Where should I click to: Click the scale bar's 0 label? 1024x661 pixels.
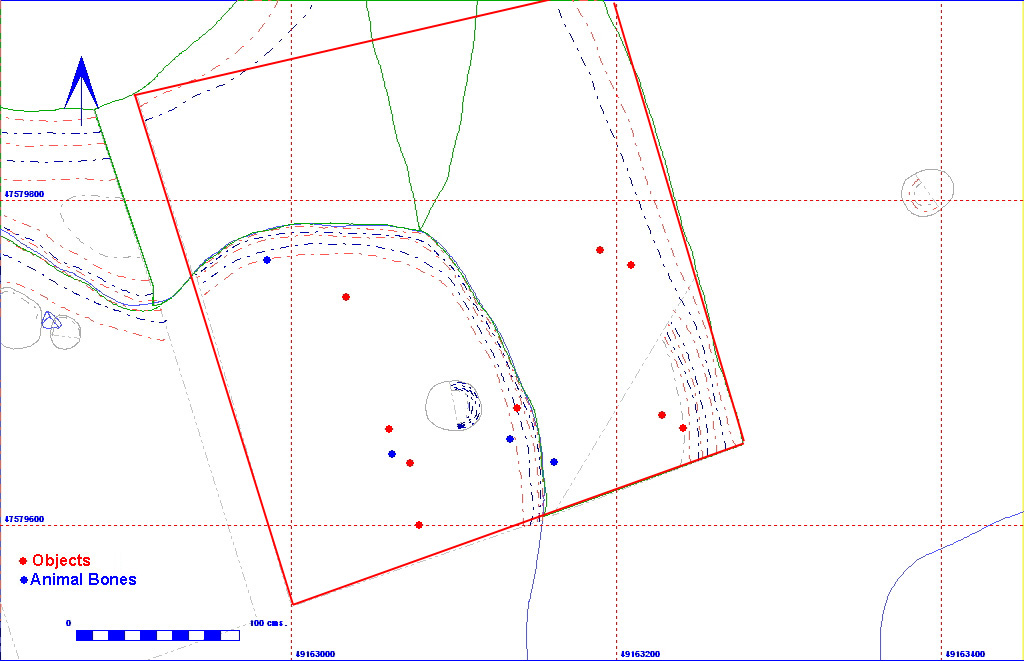click(x=69, y=623)
